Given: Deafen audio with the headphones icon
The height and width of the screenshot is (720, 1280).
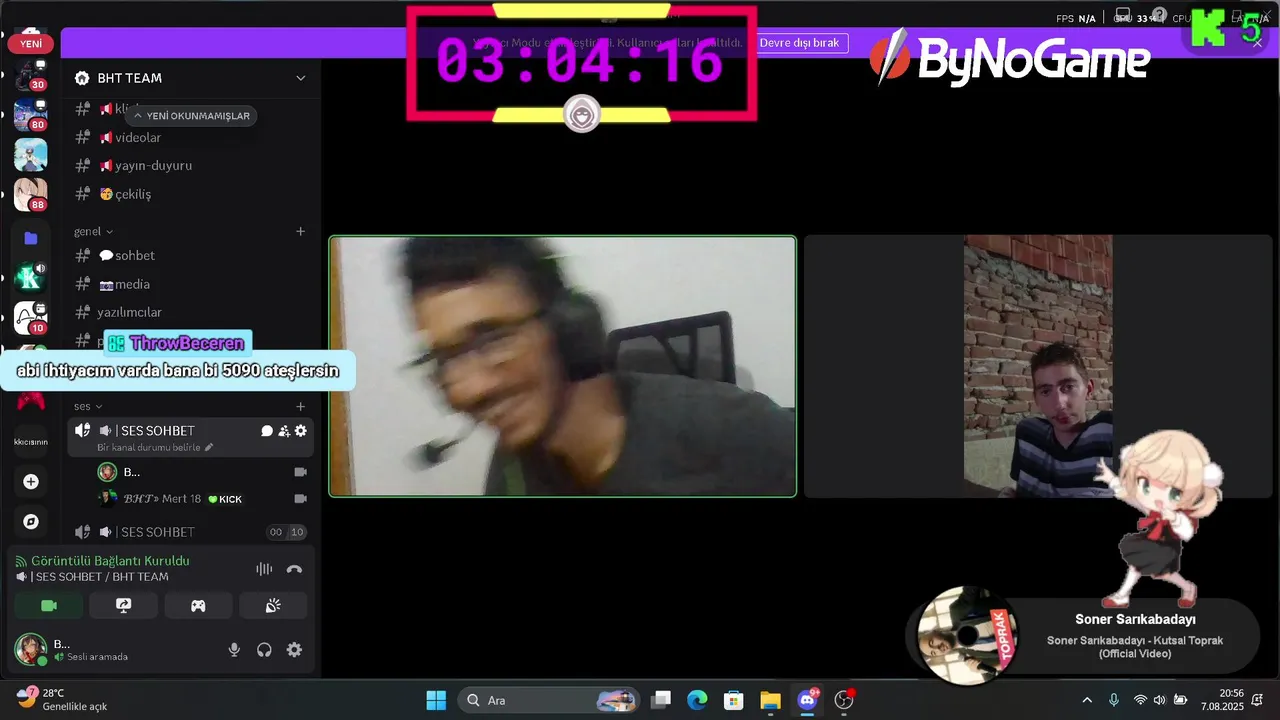Looking at the screenshot, I should coord(264,650).
